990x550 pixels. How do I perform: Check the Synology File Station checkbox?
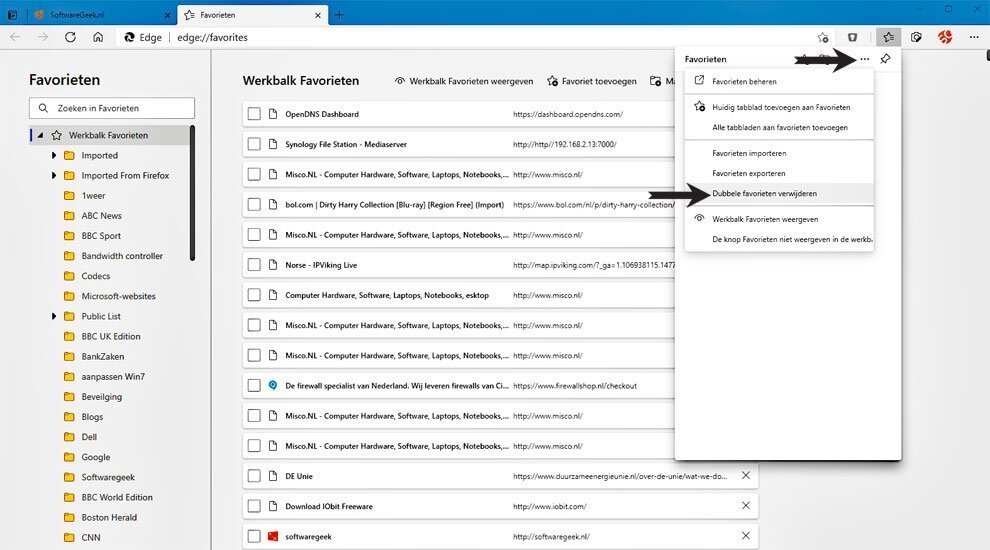pyautogui.click(x=254, y=144)
